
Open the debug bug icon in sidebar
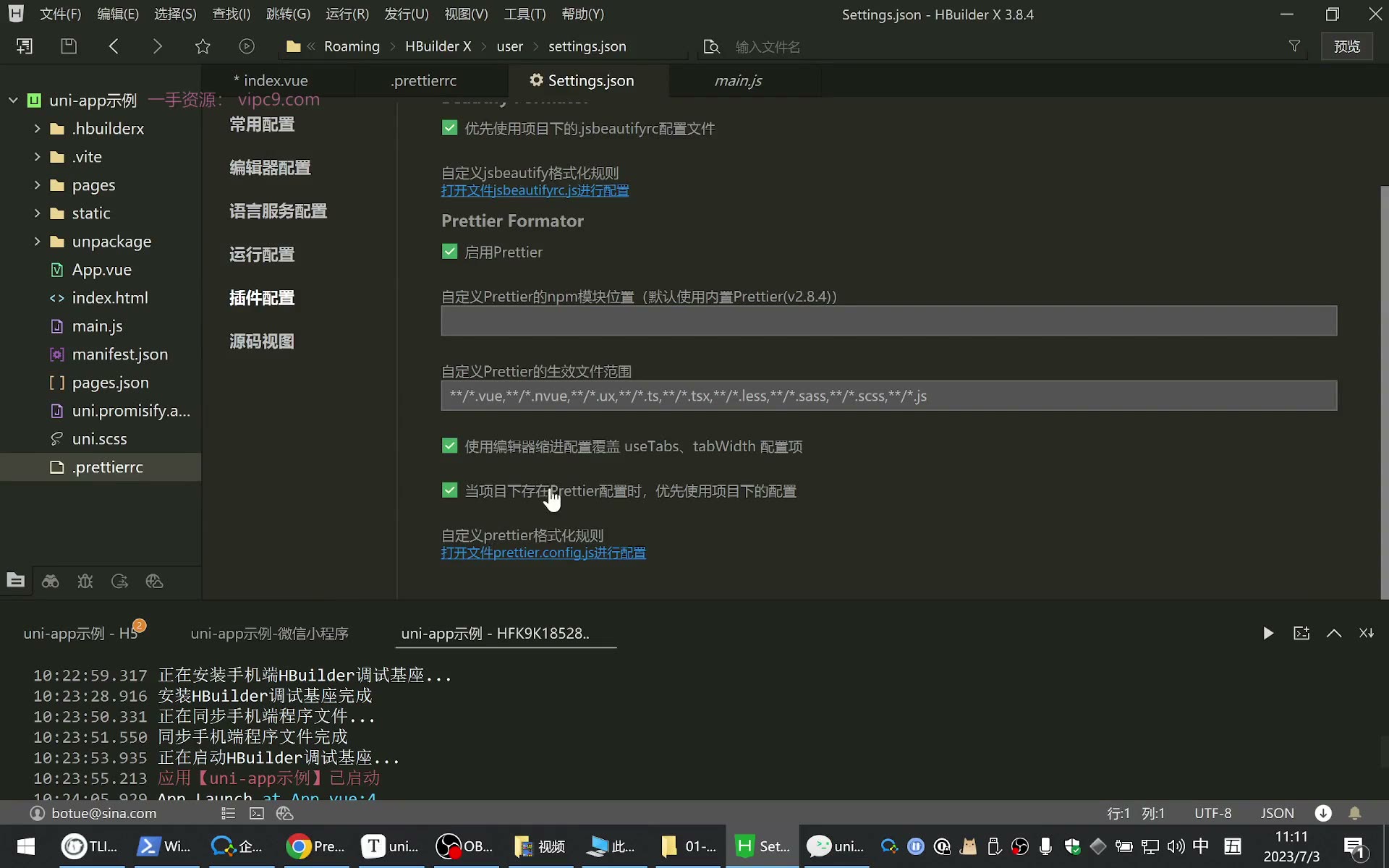pos(85,581)
